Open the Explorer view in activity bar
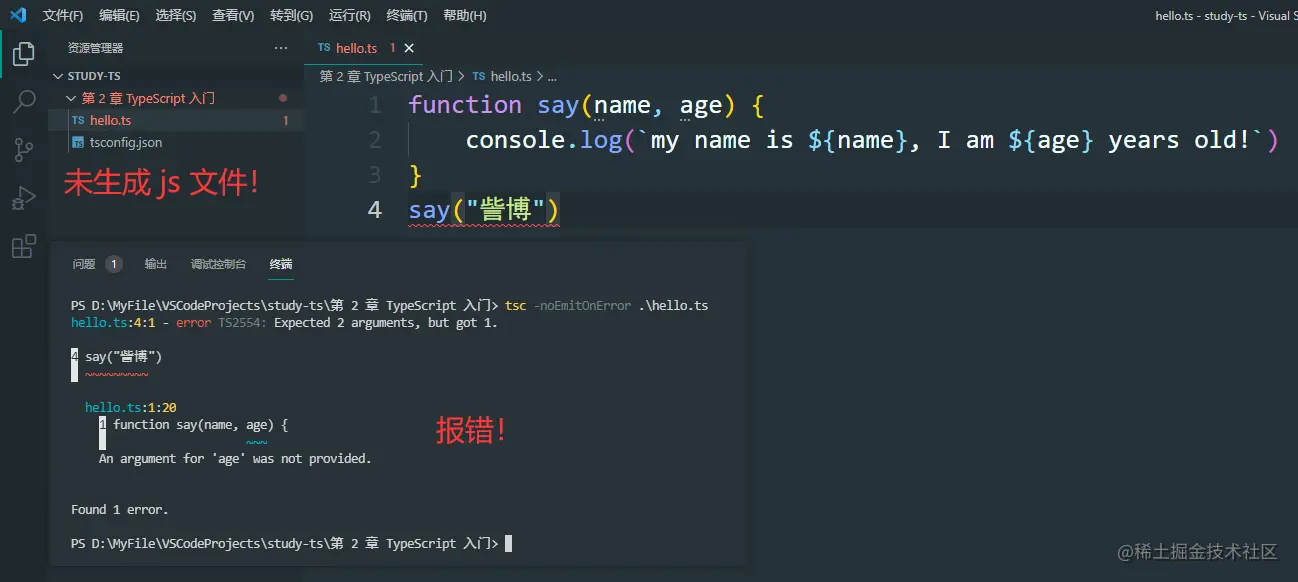 [x=23, y=55]
